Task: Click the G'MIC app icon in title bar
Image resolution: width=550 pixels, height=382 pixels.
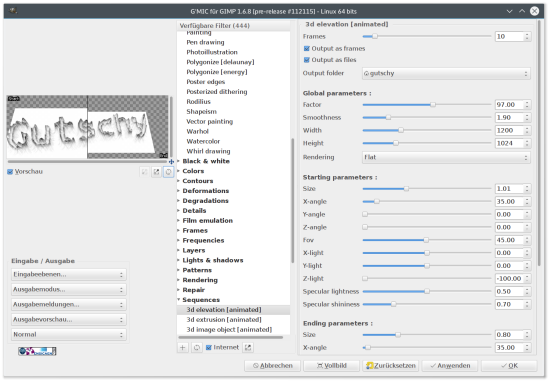Action: [x=13, y=11]
